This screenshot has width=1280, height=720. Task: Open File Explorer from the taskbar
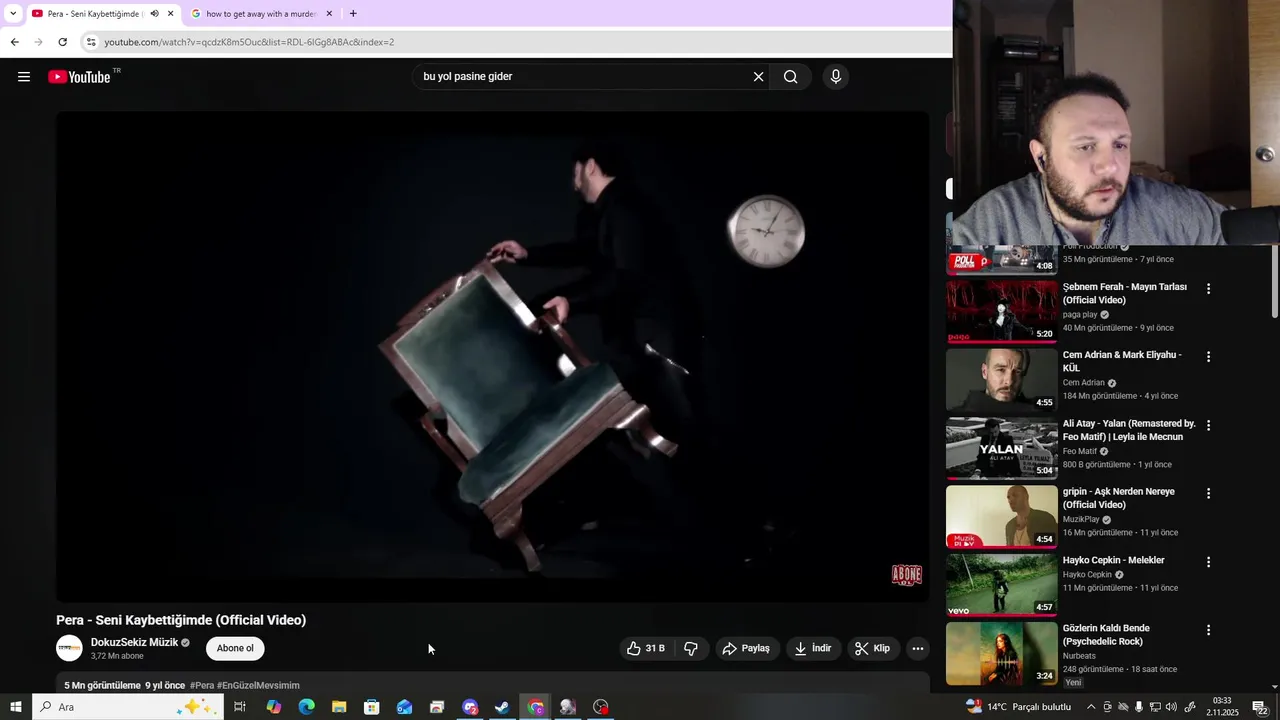pos(339,707)
